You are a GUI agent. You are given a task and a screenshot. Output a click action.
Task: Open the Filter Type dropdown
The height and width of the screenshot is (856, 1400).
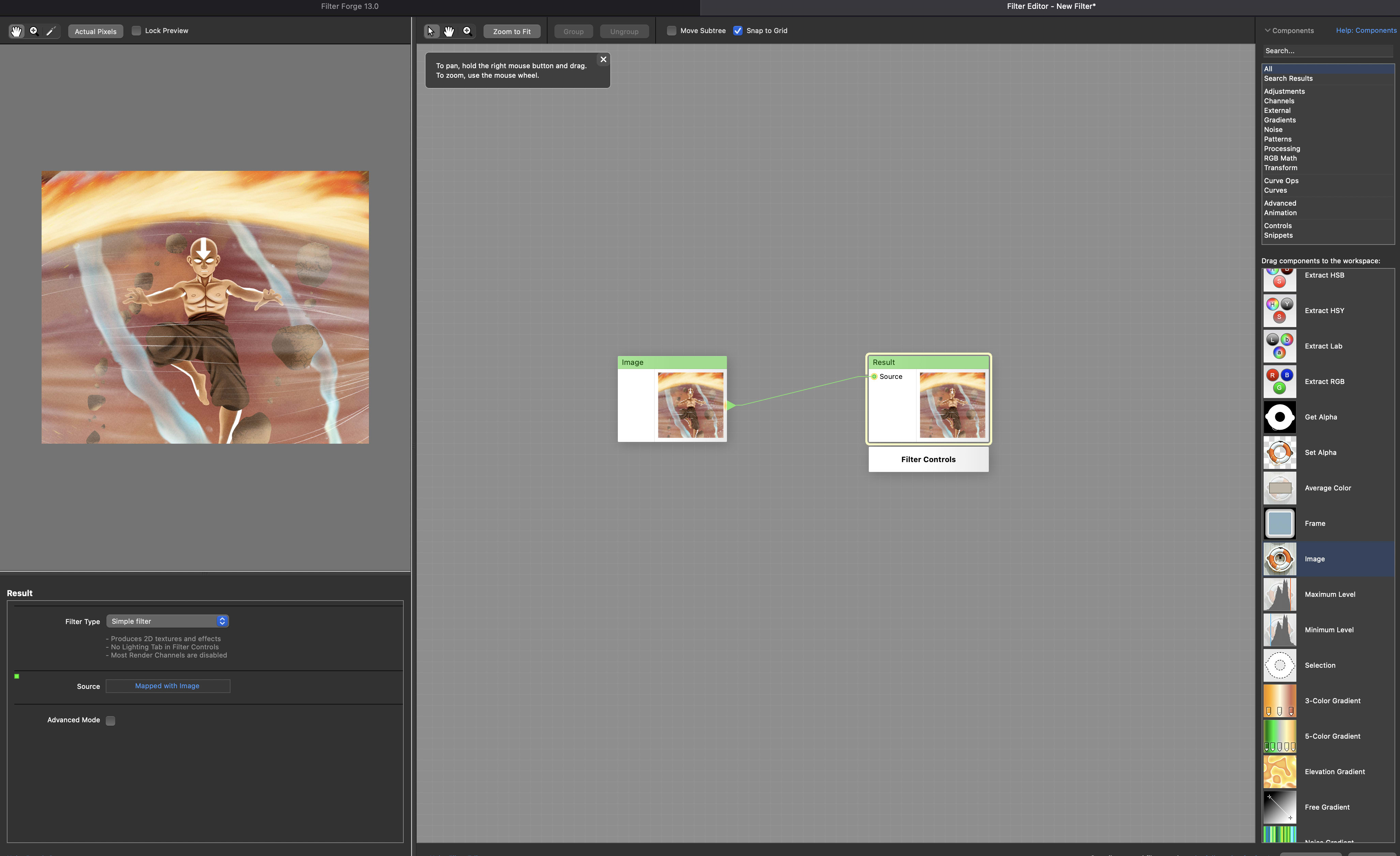click(168, 621)
